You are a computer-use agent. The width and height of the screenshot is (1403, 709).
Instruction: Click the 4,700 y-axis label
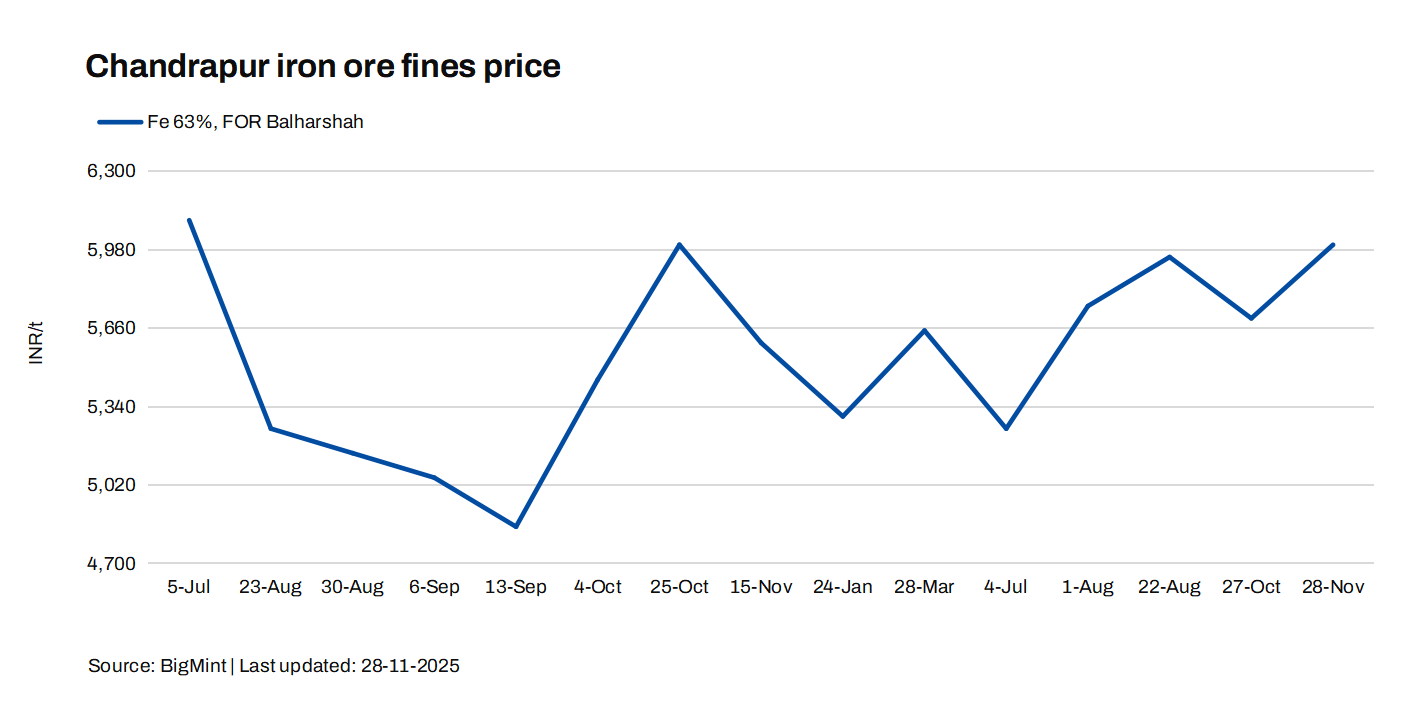tap(111, 564)
